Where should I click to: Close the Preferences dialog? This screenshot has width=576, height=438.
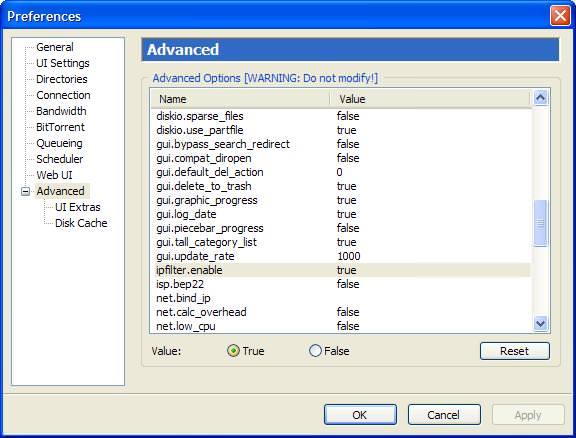[560, 16]
